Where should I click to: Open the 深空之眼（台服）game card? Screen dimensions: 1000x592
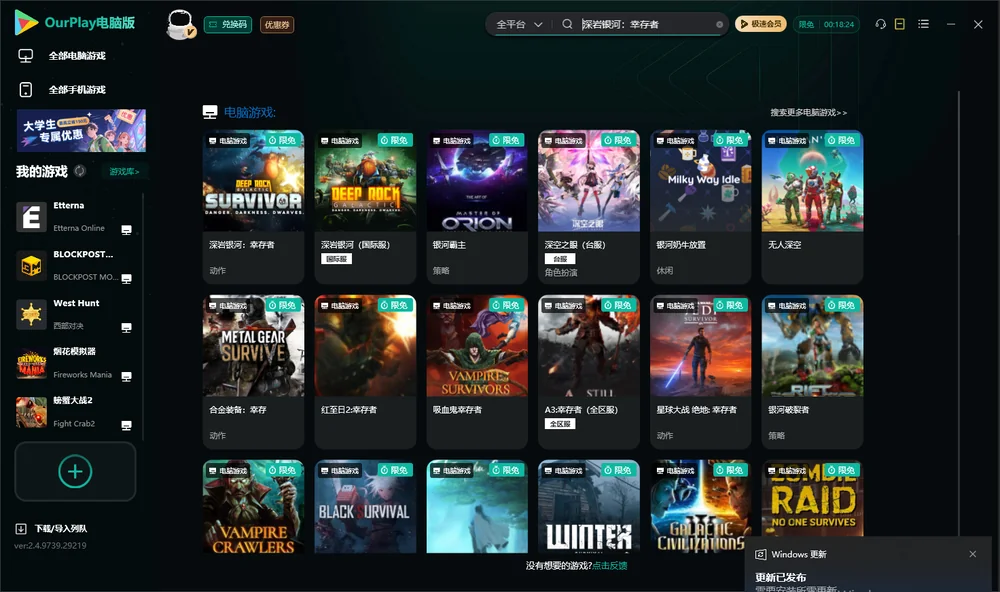point(589,207)
